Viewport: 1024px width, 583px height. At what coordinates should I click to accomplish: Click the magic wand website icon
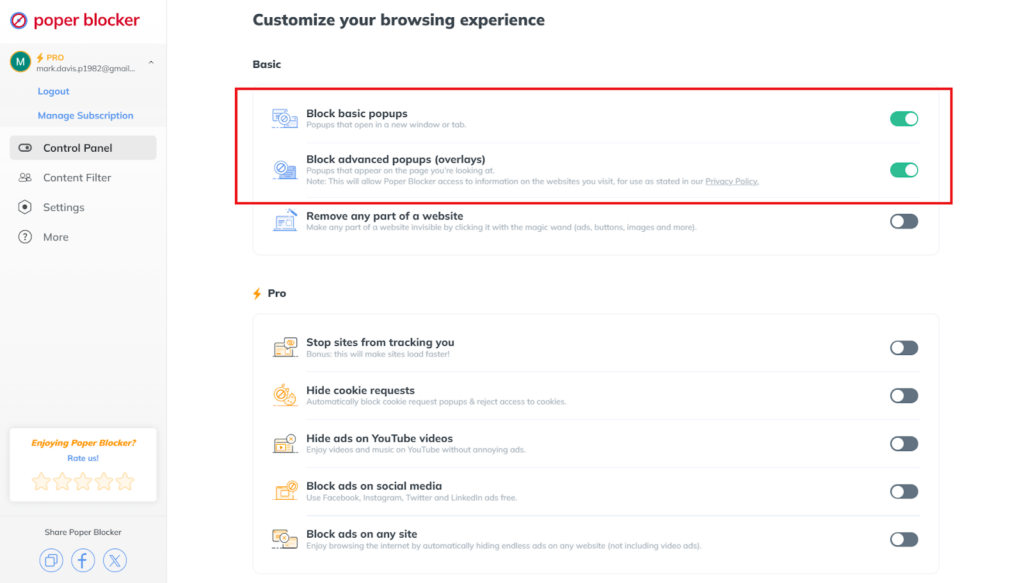click(x=285, y=221)
